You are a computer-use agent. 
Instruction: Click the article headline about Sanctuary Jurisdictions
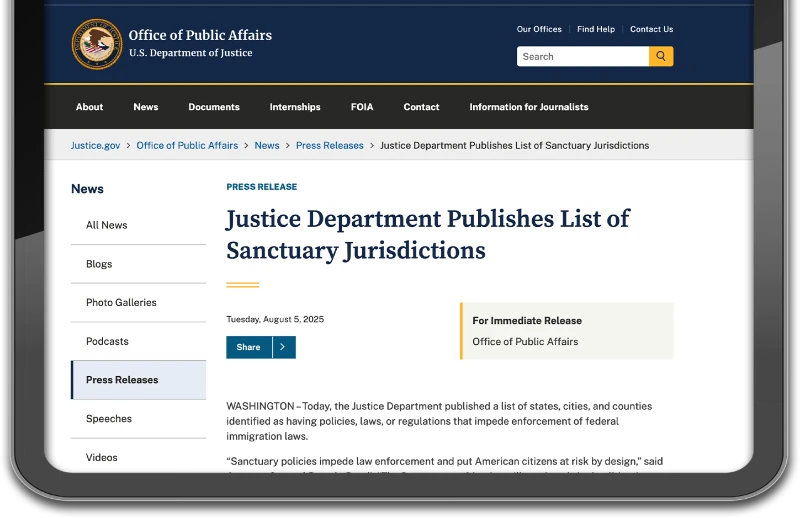428,234
